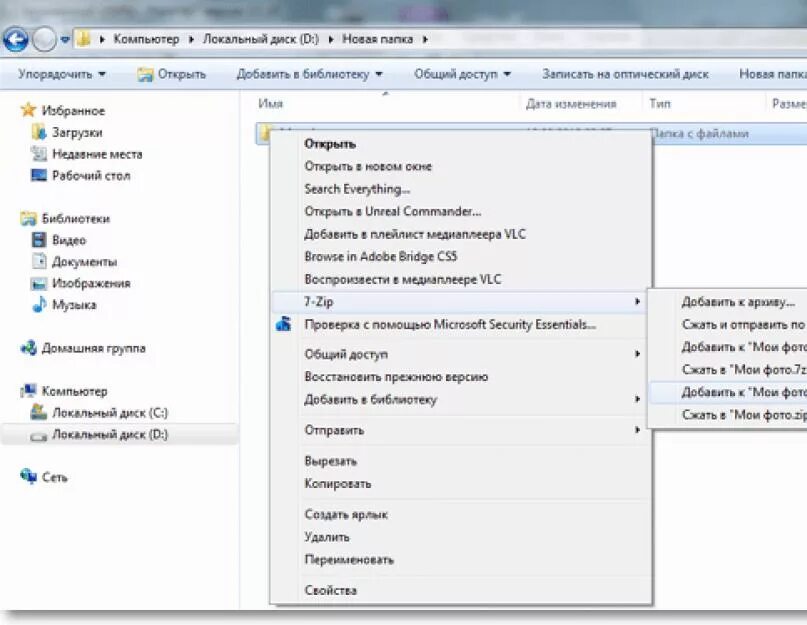Click the Компьютер icon in sidebar
The height and width of the screenshot is (625, 807).
point(28,391)
